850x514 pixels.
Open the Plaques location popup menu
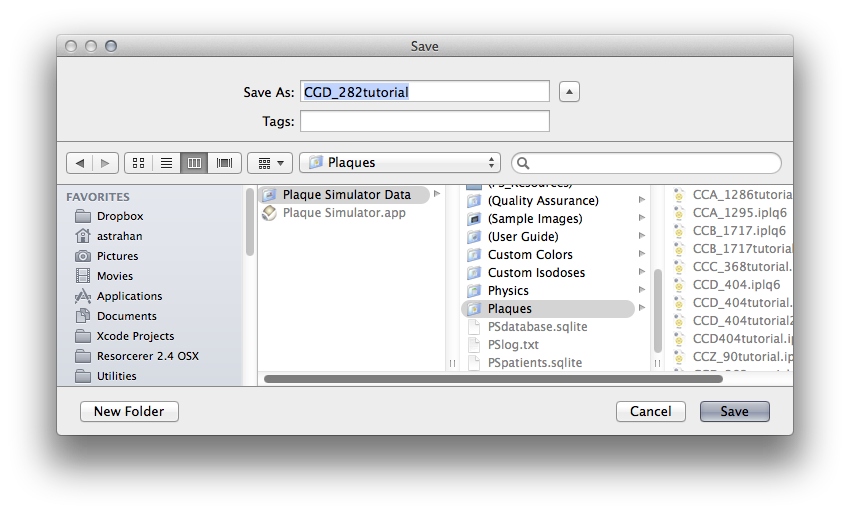[x=400, y=162]
